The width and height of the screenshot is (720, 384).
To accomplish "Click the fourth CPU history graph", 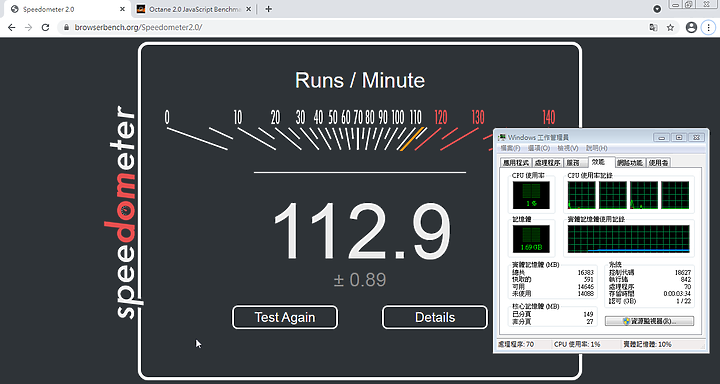I will (x=675, y=195).
